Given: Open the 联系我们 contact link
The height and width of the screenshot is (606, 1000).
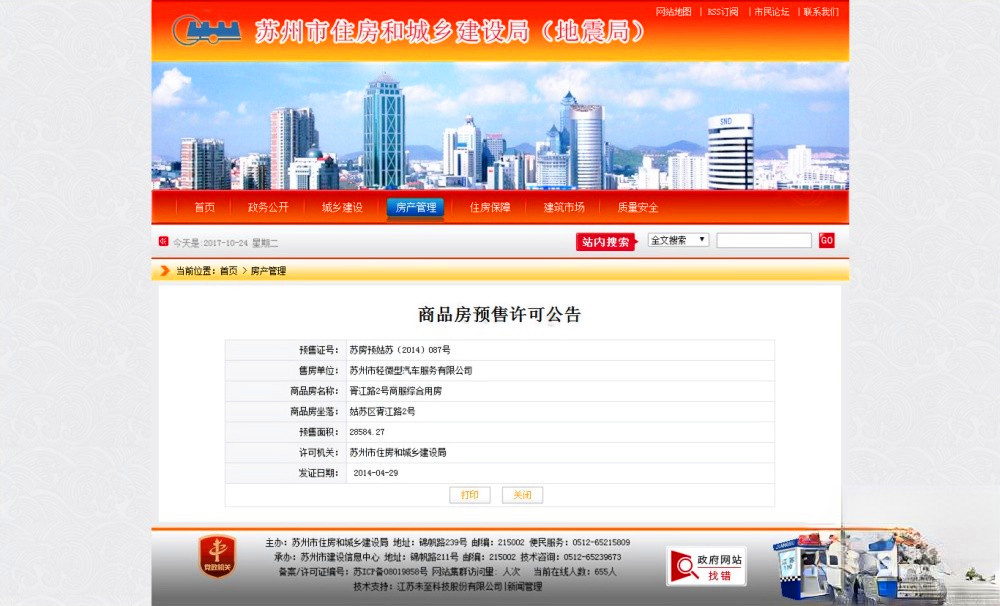Looking at the screenshot, I should (820, 10).
